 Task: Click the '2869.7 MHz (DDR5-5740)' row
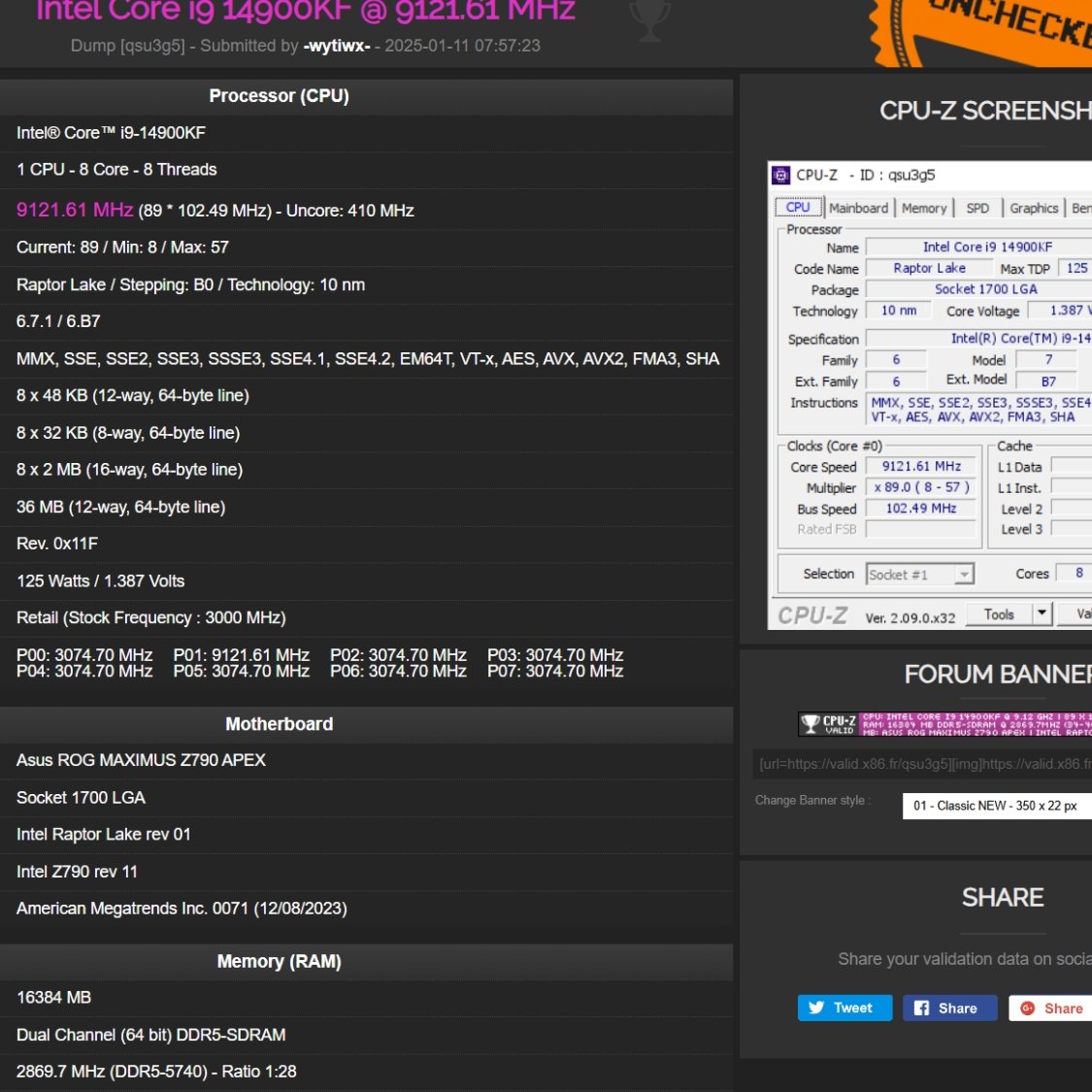click(x=366, y=1072)
